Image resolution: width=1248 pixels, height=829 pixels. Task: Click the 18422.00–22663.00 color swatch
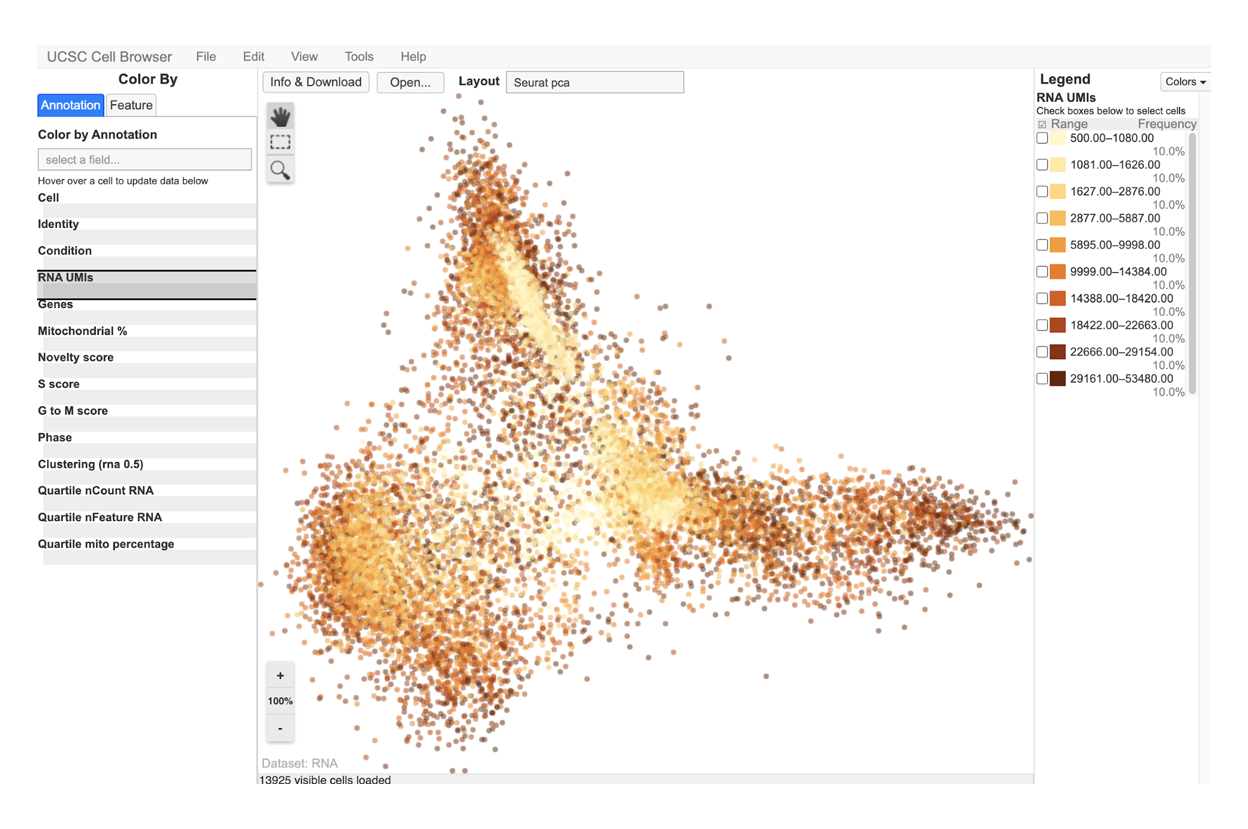tap(1057, 326)
